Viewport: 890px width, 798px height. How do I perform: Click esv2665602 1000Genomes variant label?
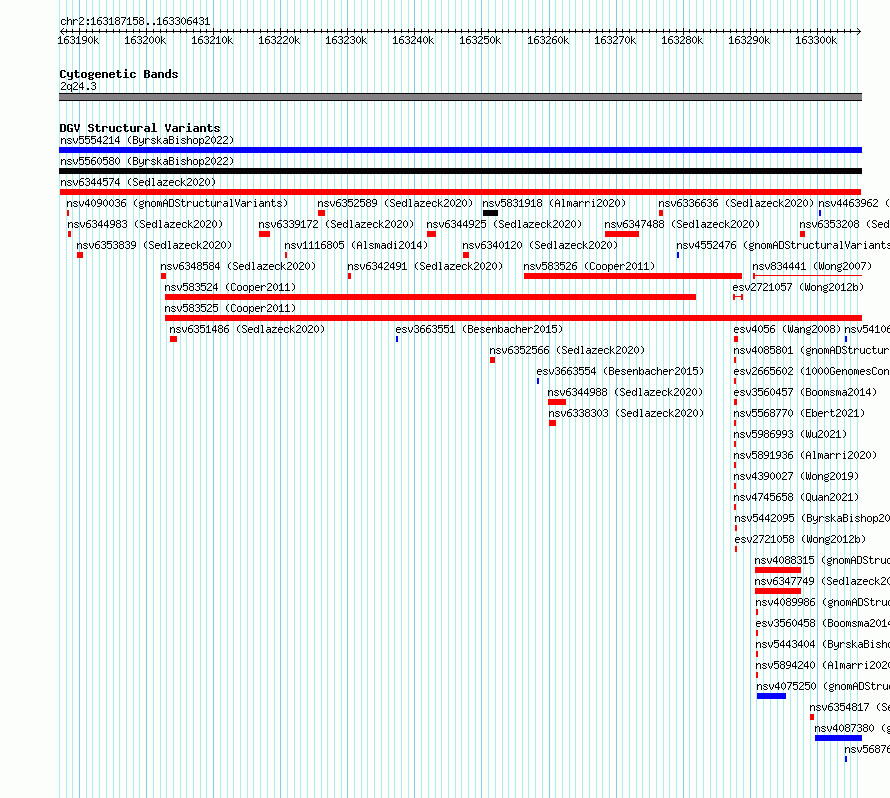(812, 371)
